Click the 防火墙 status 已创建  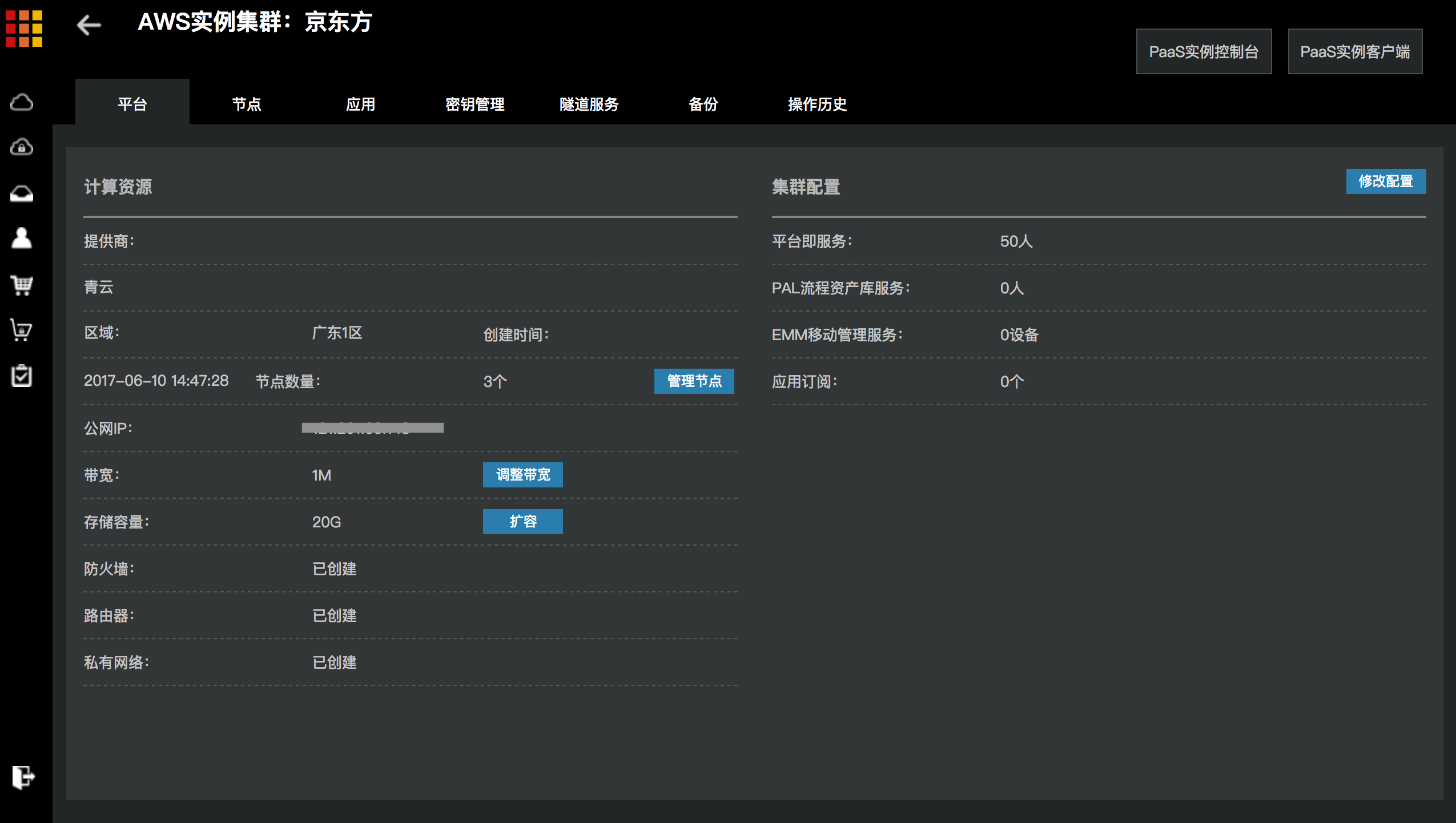[x=335, y=569]
